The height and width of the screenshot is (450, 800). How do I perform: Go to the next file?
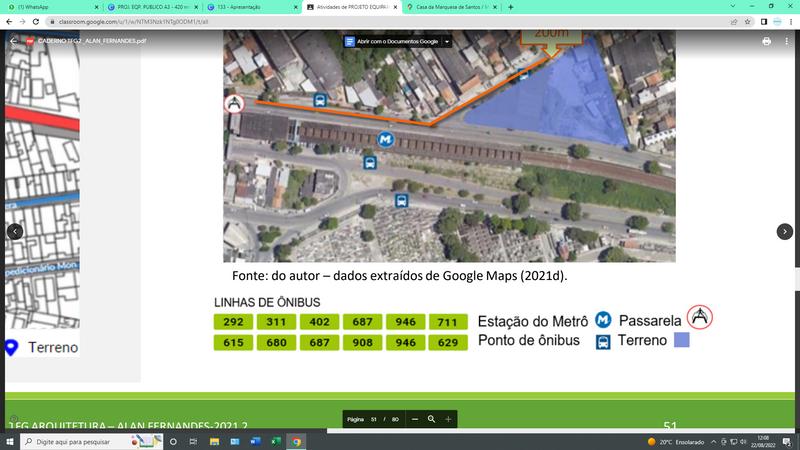(785, 232)
